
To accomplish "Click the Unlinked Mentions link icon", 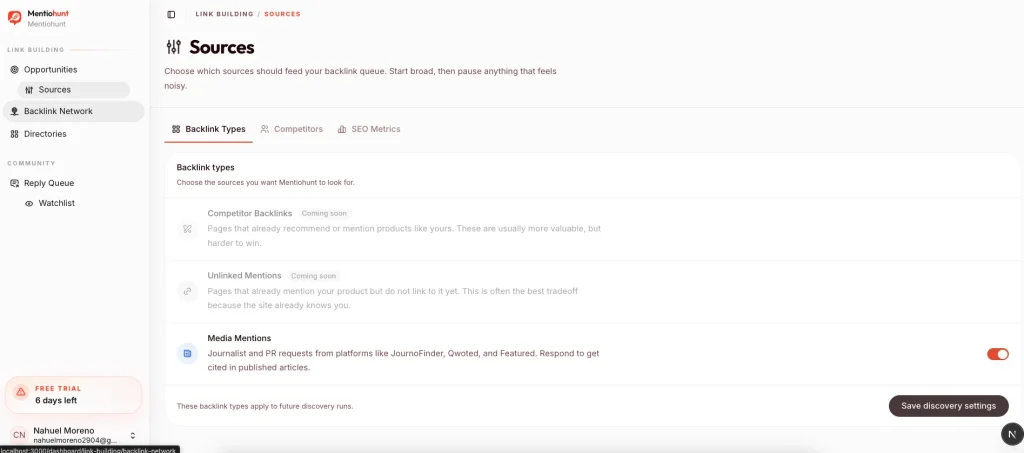I will (187, 291).
